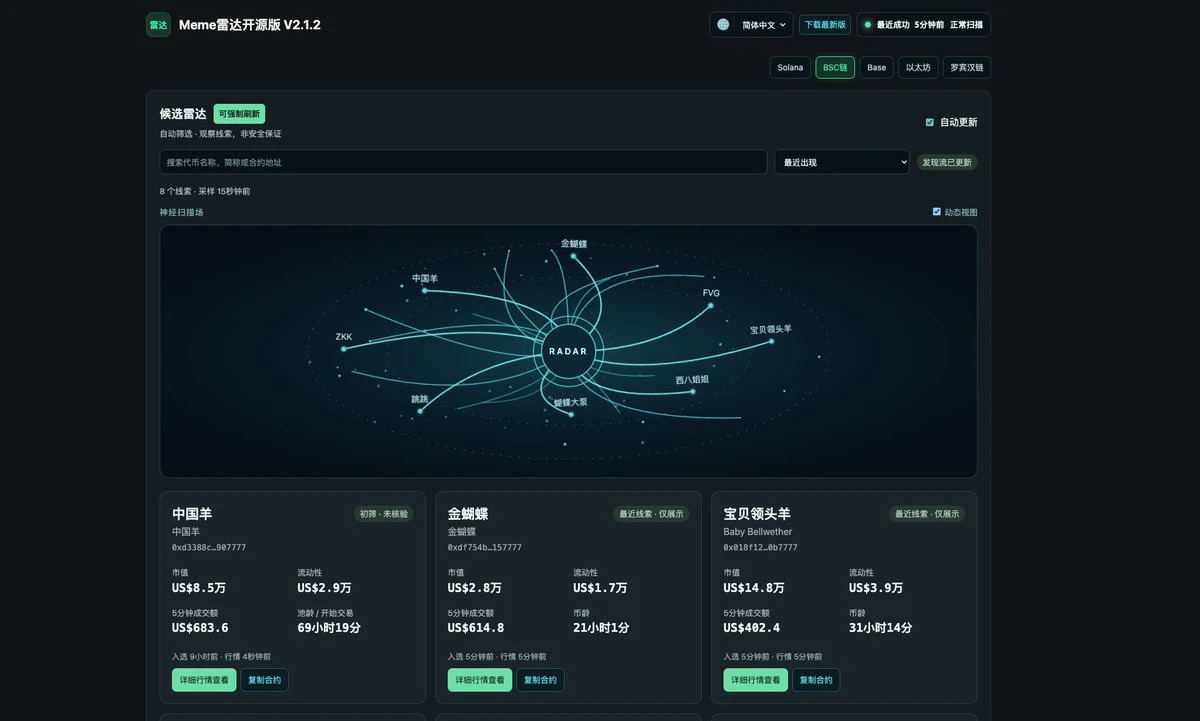1200x721 pixels.
Task: Click the US$3.9万 liquidity value
Action: [x=876, y=588]
